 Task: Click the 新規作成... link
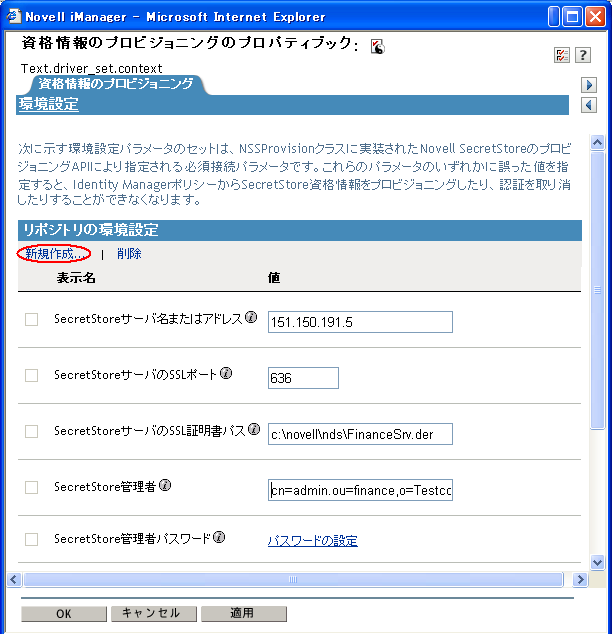(x=54, y=254)
